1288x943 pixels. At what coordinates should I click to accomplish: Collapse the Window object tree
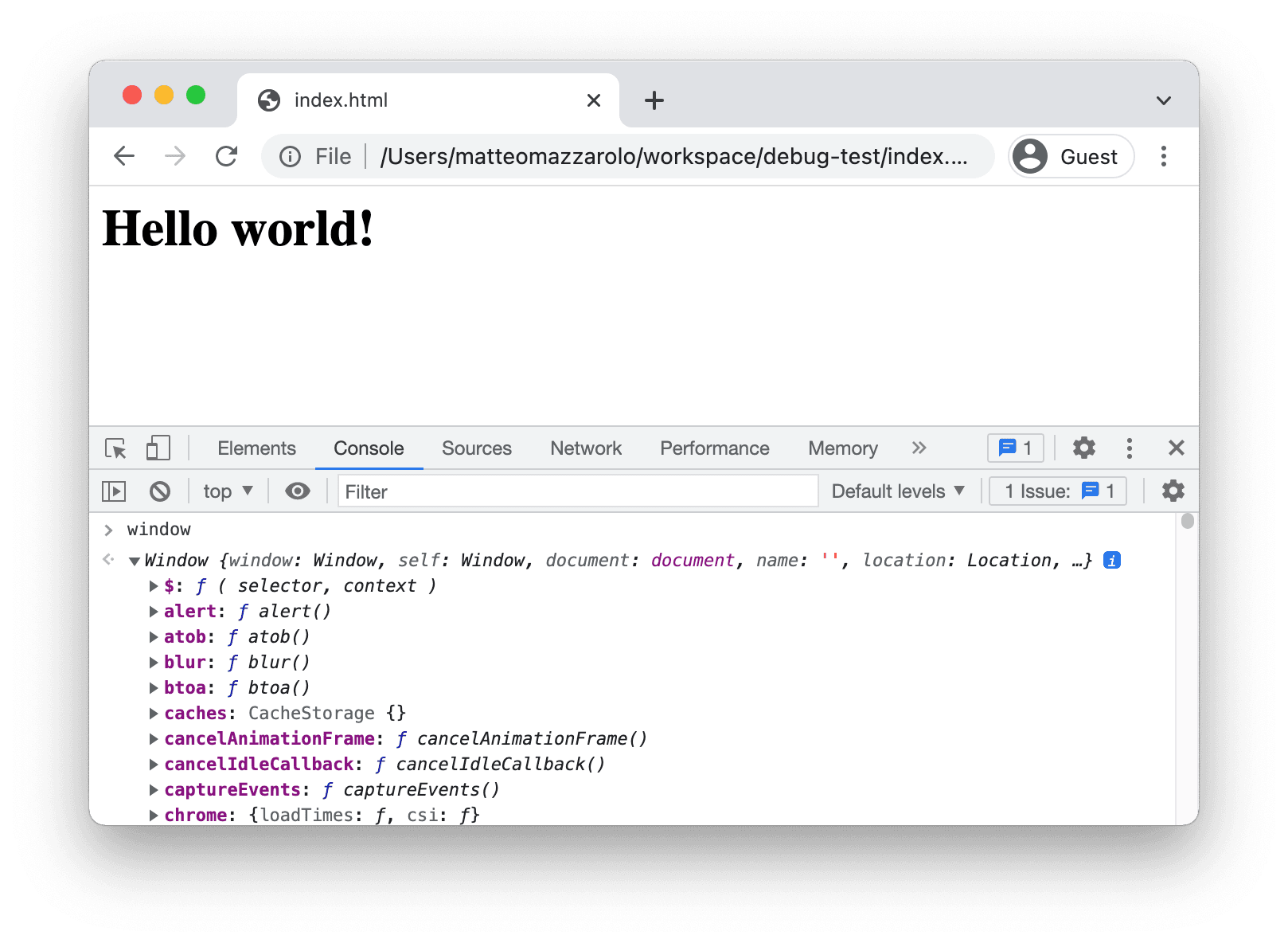(x=135, y=561)
